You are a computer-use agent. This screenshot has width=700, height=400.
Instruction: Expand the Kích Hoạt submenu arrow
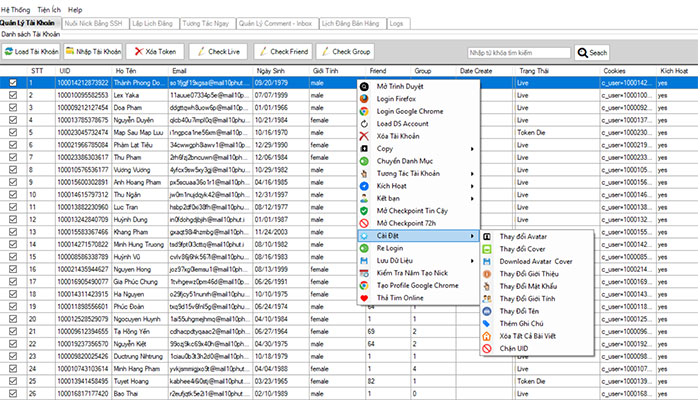(472, 186)
